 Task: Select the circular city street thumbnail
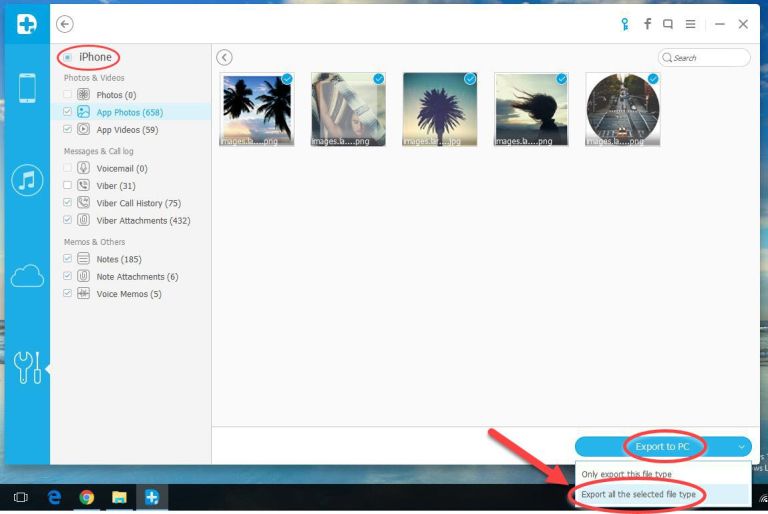(623, 109)
